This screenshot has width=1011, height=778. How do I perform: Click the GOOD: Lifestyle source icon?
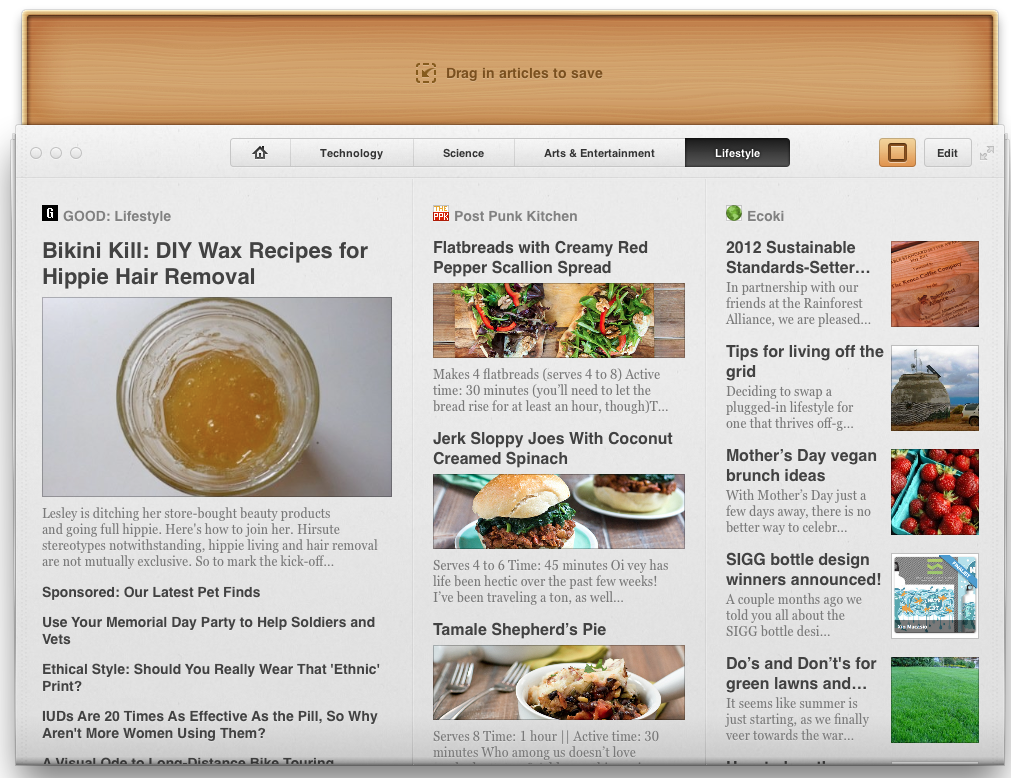(50, 213)
